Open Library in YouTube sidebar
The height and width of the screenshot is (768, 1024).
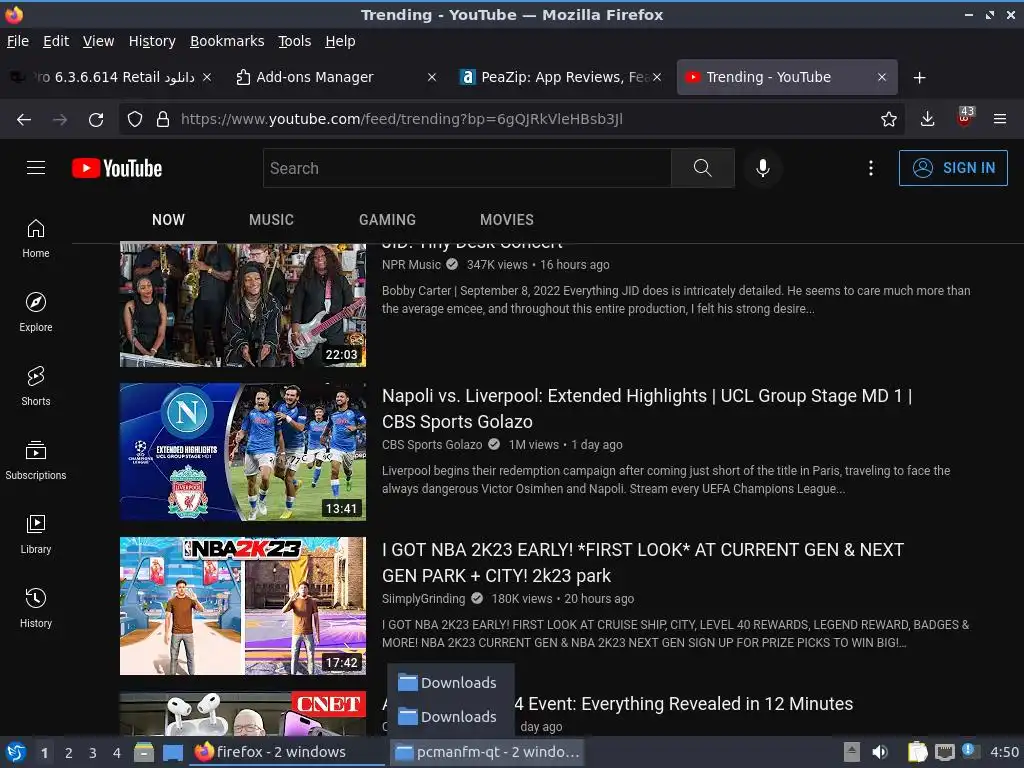(36, 534)
